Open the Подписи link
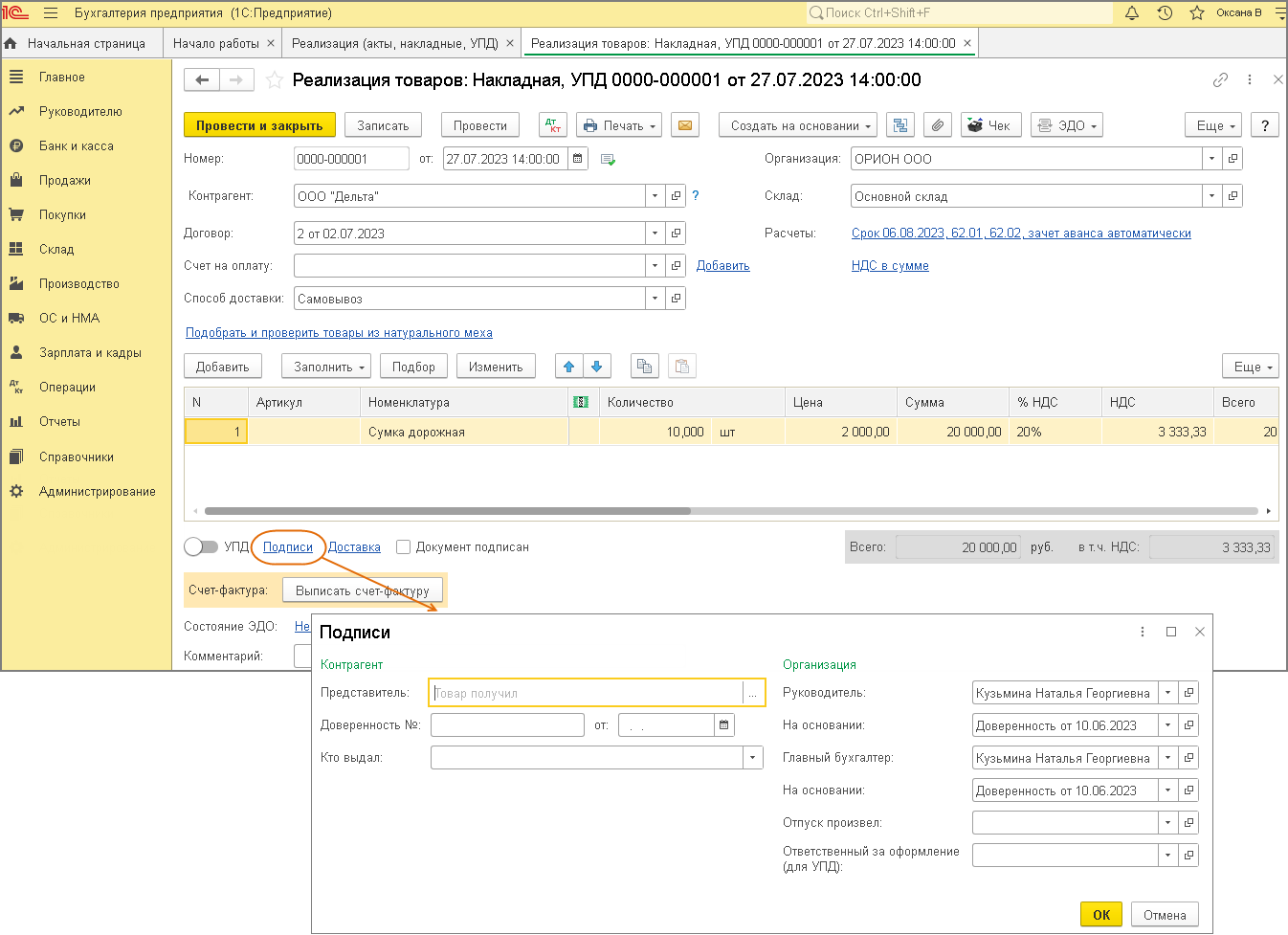 pyautogui.click(x=288, y=547)
